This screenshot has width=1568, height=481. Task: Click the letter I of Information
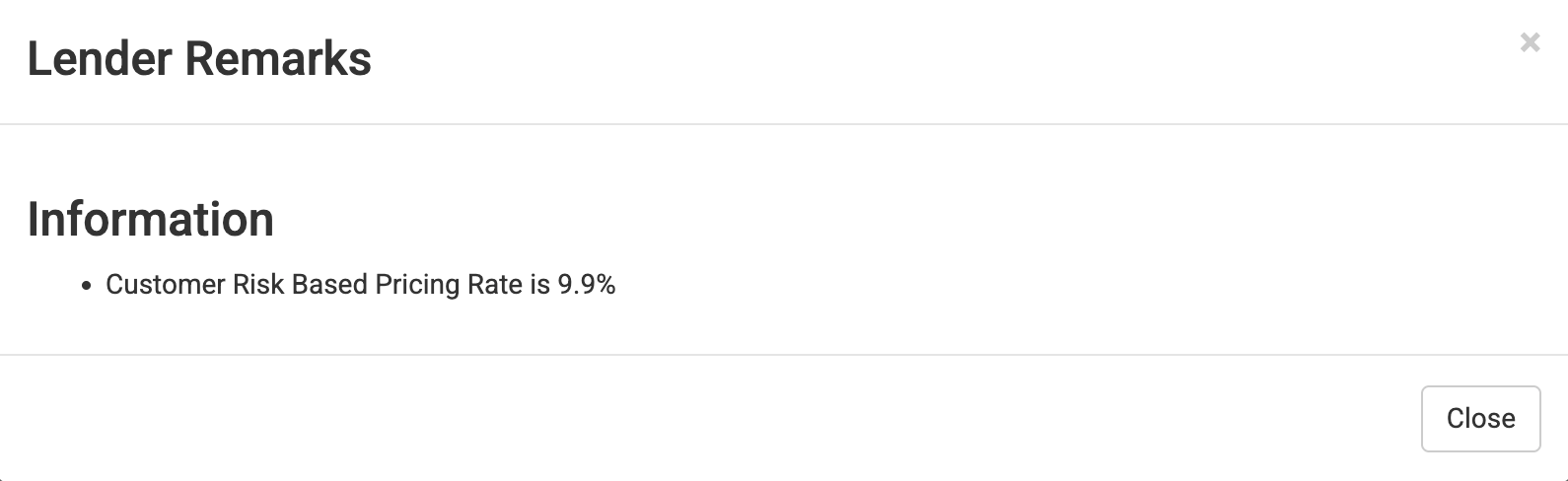pos(34,220)
